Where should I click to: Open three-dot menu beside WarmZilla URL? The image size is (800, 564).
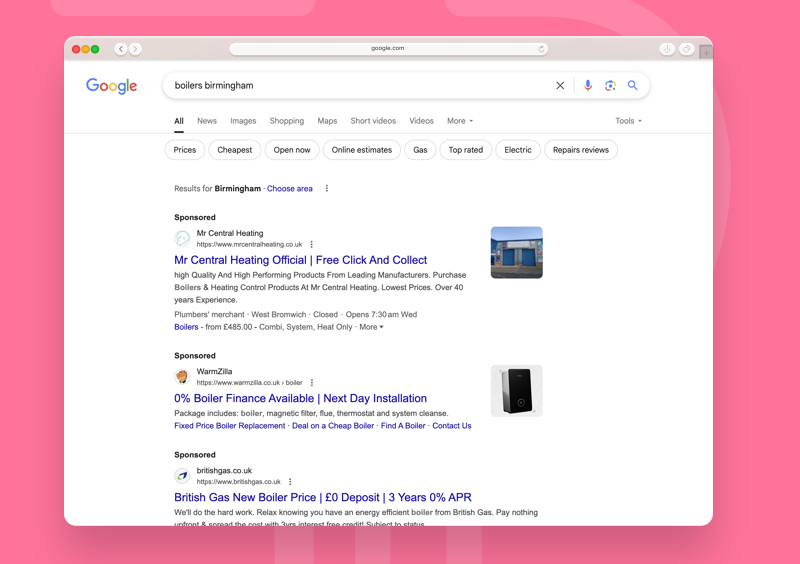point(312,383)
